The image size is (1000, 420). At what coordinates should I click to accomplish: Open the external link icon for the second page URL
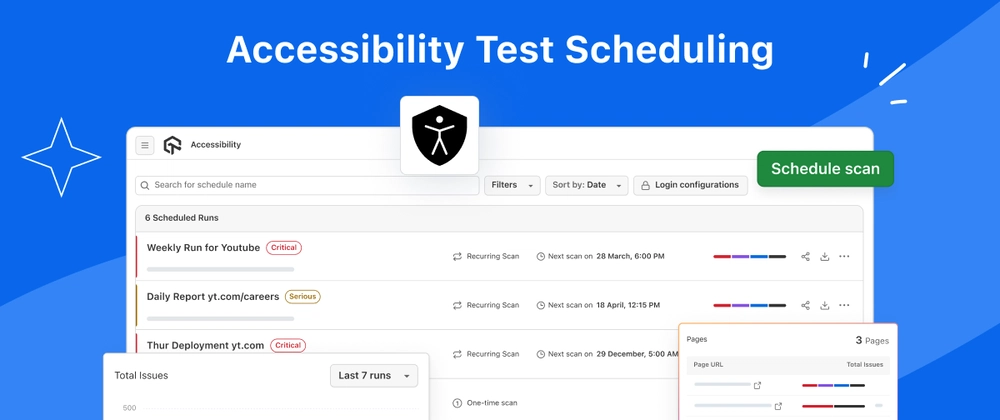pos(778,405)
